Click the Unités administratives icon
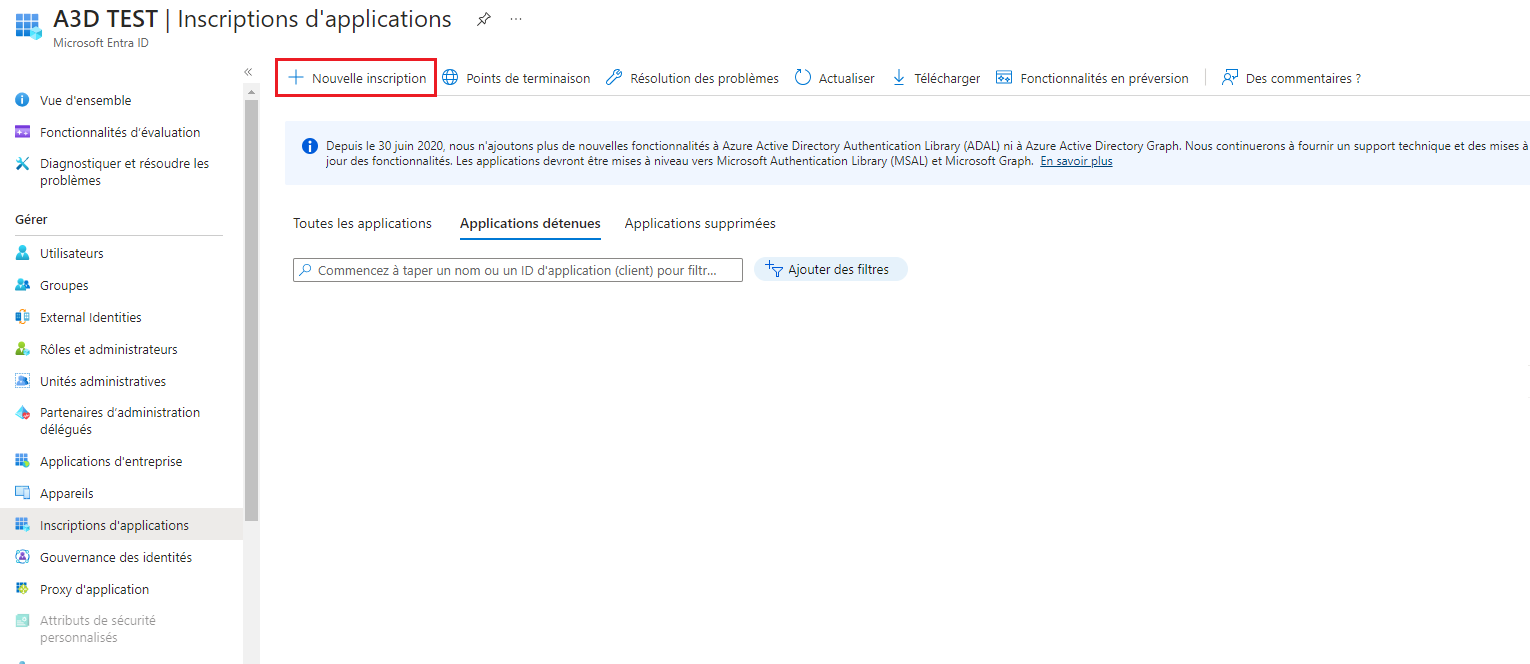This screenshot has width=1530, height=664. pos(22,381)
